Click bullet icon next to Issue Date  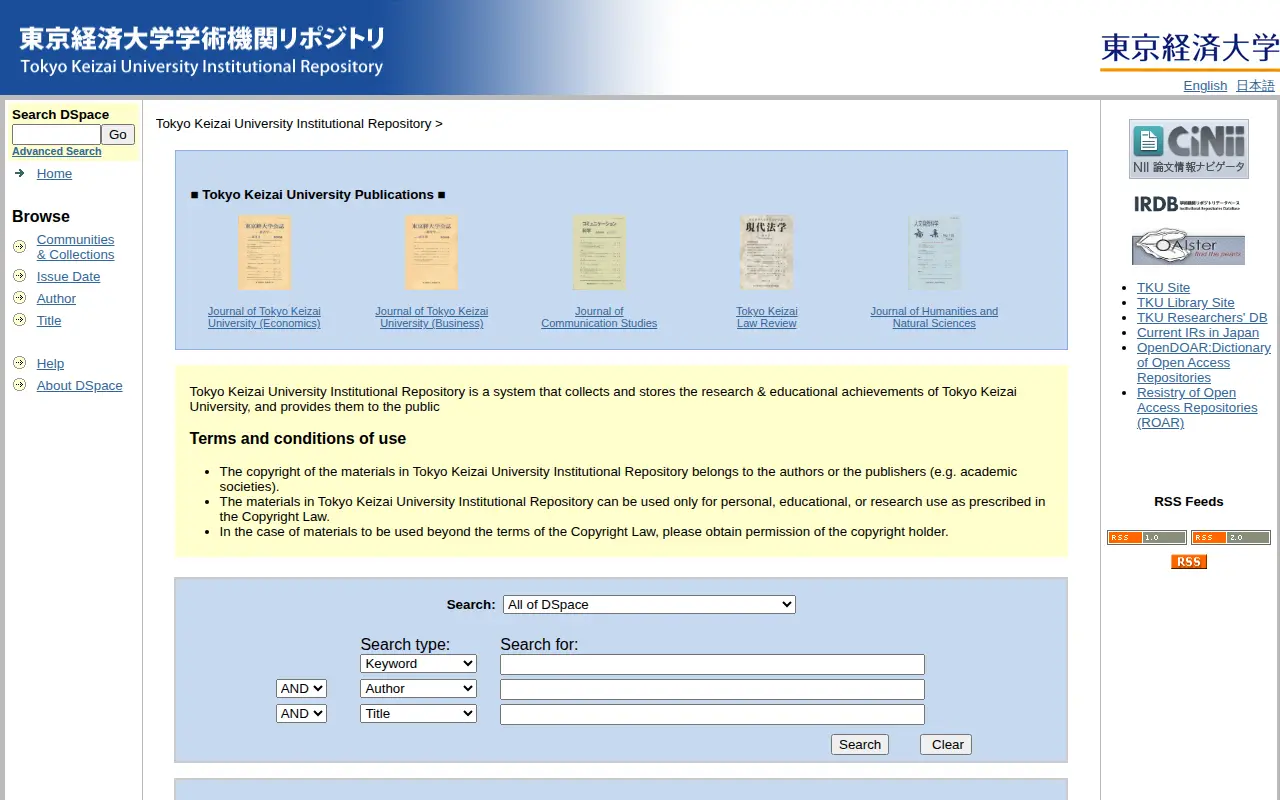point(19,276)
